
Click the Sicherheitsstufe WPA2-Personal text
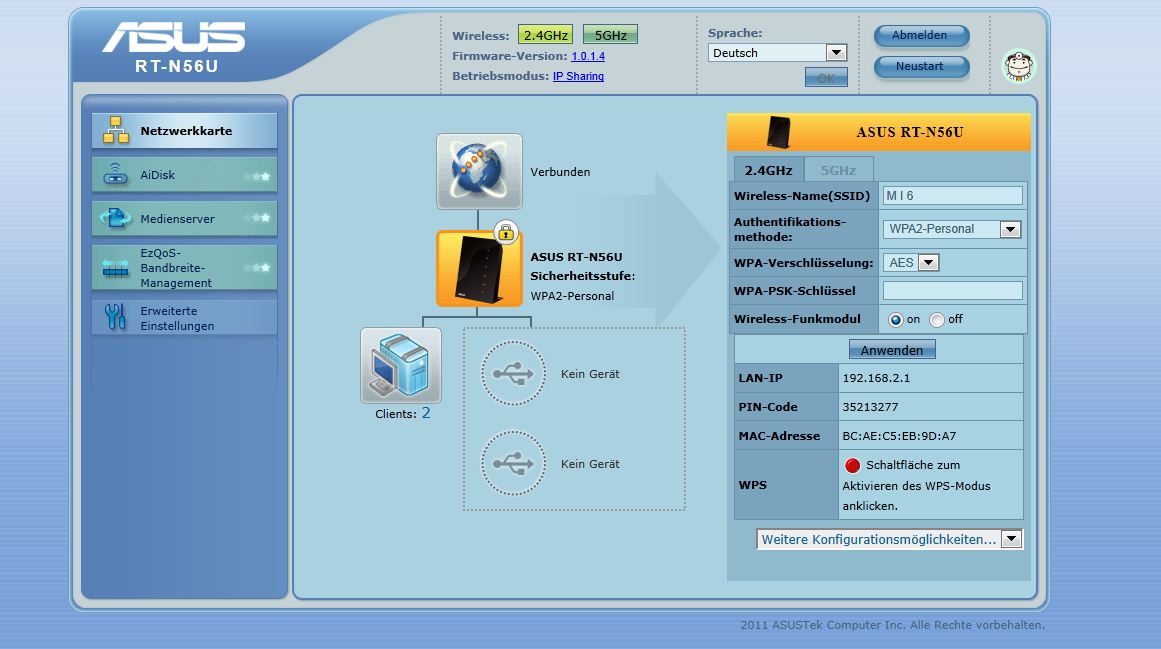pos(572,296)
